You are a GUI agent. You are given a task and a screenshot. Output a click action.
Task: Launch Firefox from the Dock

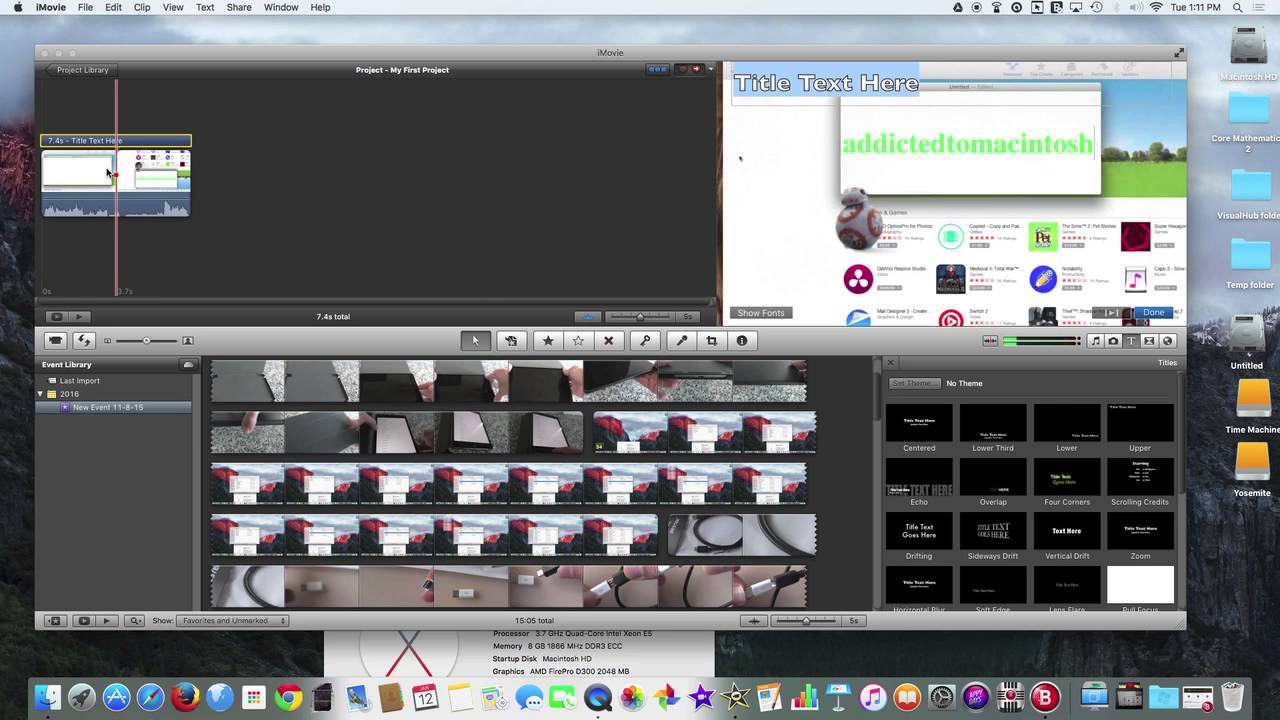point(185,697)
